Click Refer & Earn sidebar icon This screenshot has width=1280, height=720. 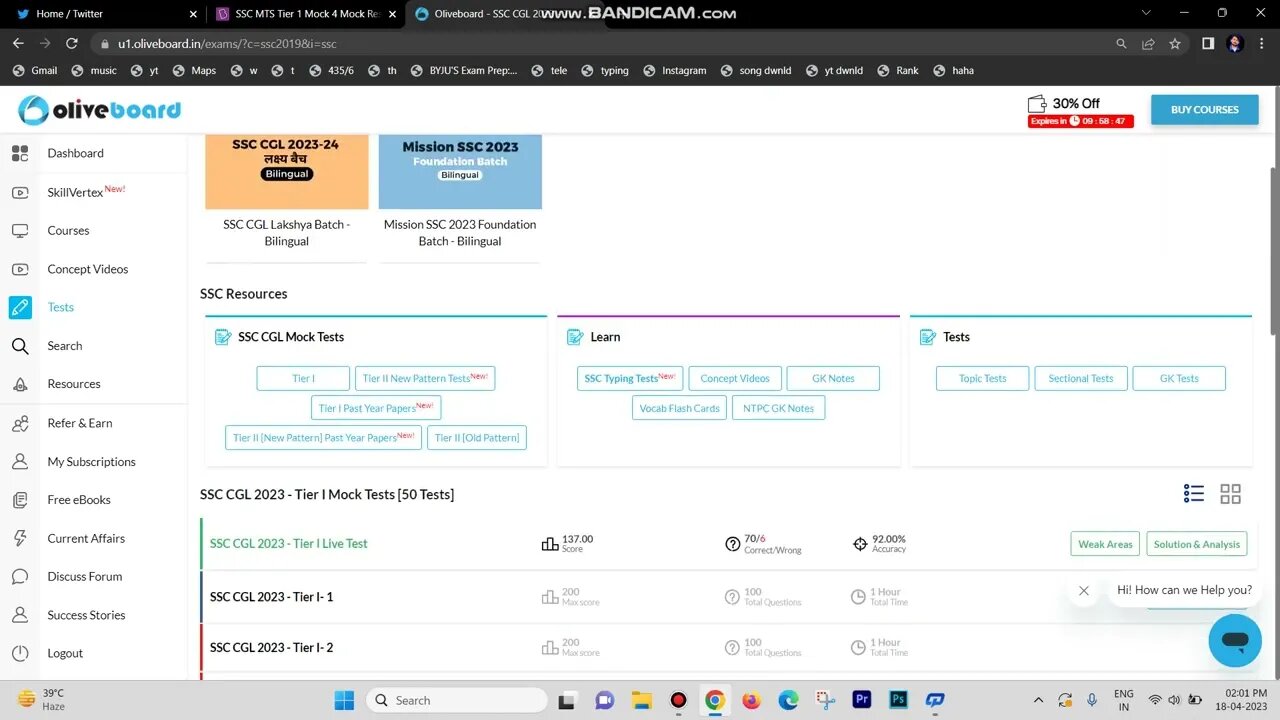coord(20,423)
